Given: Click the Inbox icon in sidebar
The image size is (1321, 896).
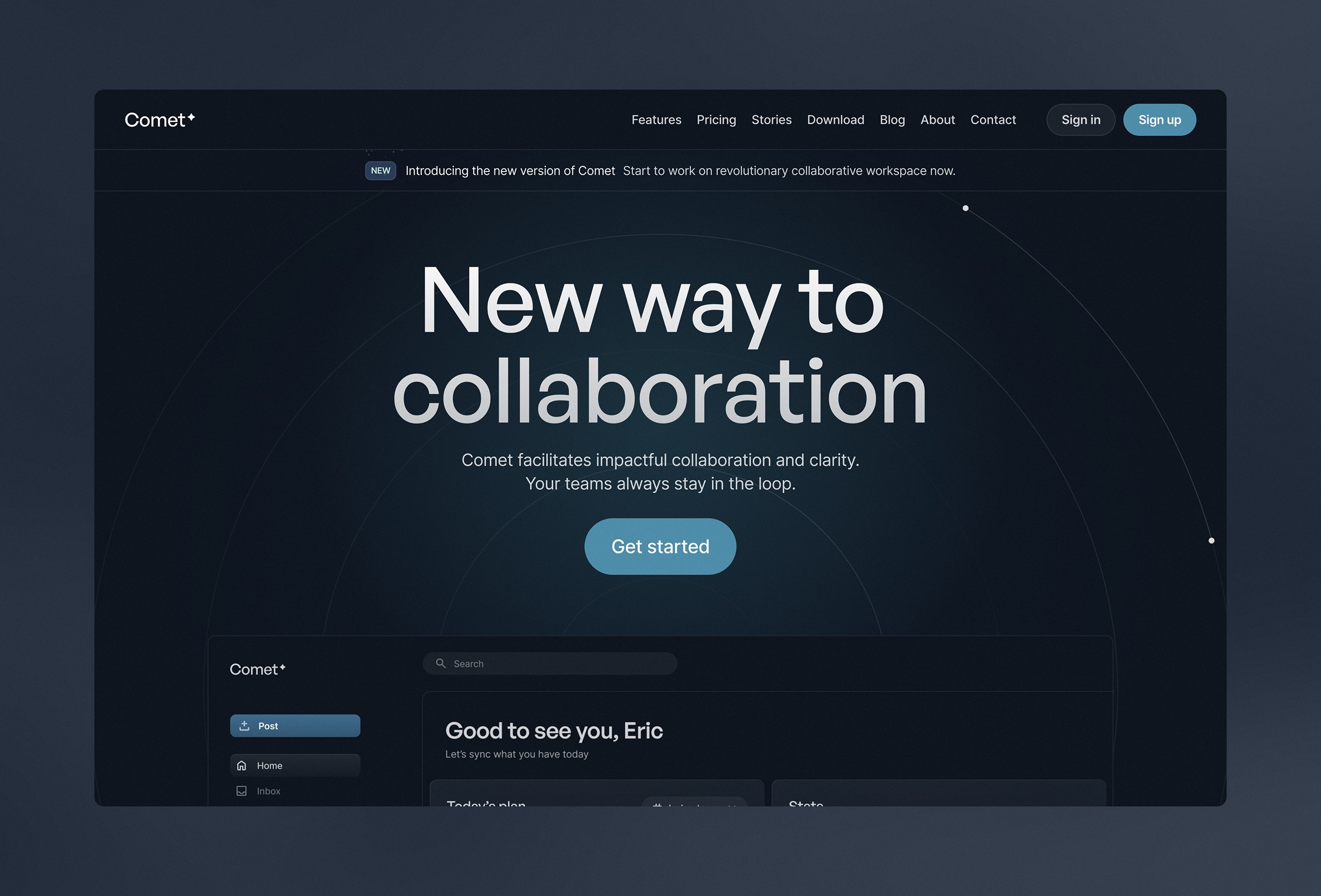Looking at the screenshot, I should tap(242, 790).
